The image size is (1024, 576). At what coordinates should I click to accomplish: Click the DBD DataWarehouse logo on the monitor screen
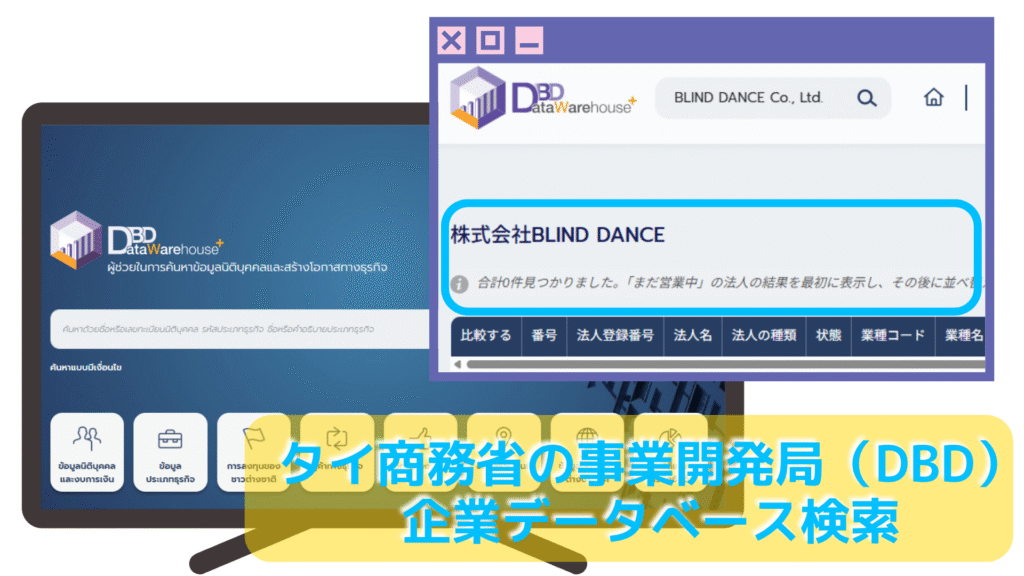click(136, 240)
